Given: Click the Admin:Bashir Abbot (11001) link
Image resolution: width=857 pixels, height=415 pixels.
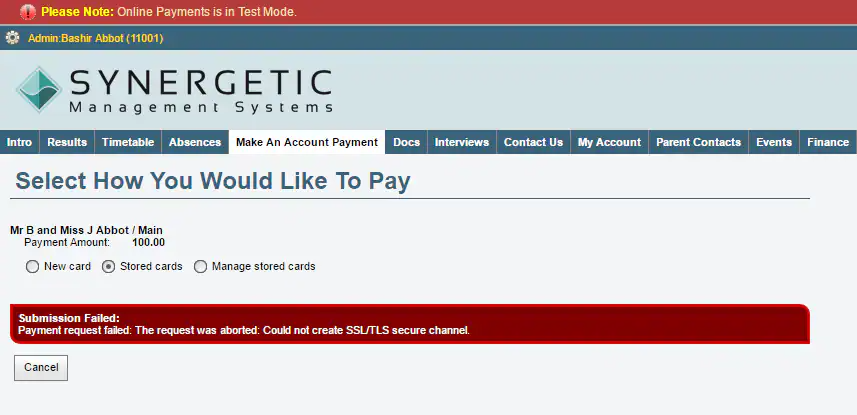Looking at the screenshot, I should tap(96, 38).
